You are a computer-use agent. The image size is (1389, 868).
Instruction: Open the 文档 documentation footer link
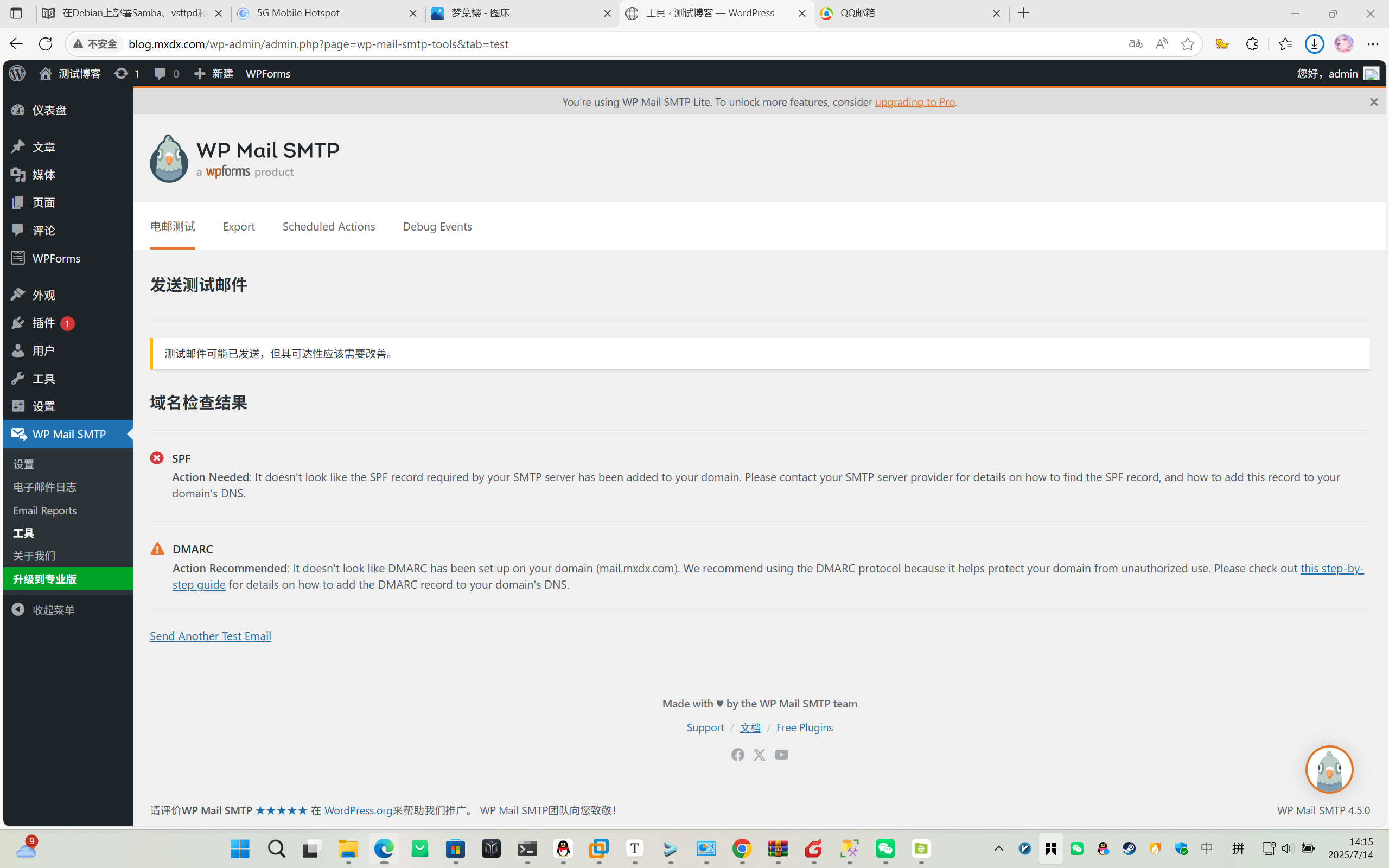click(750, 727)
